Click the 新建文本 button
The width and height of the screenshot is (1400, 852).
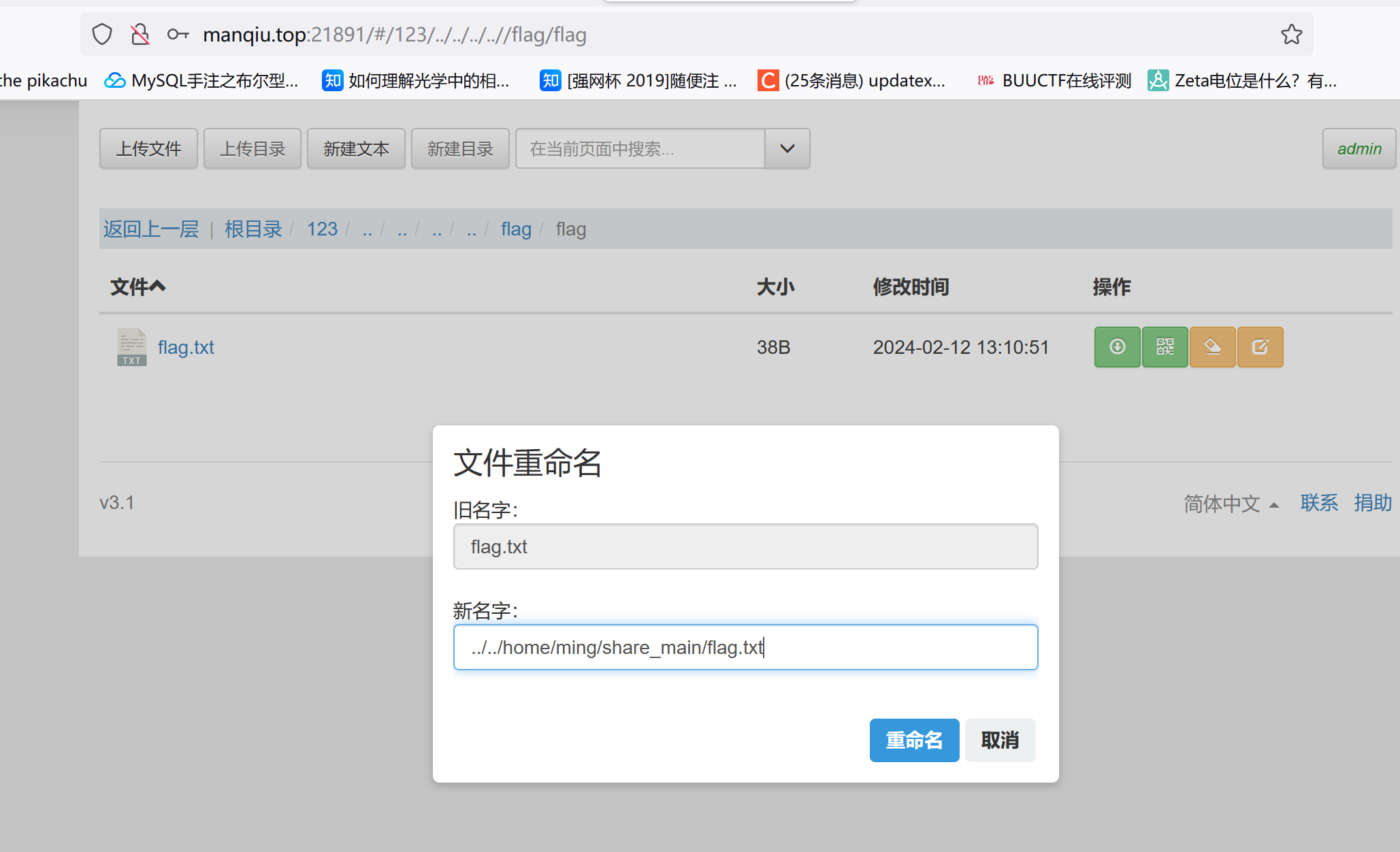[x=356, y=148]
